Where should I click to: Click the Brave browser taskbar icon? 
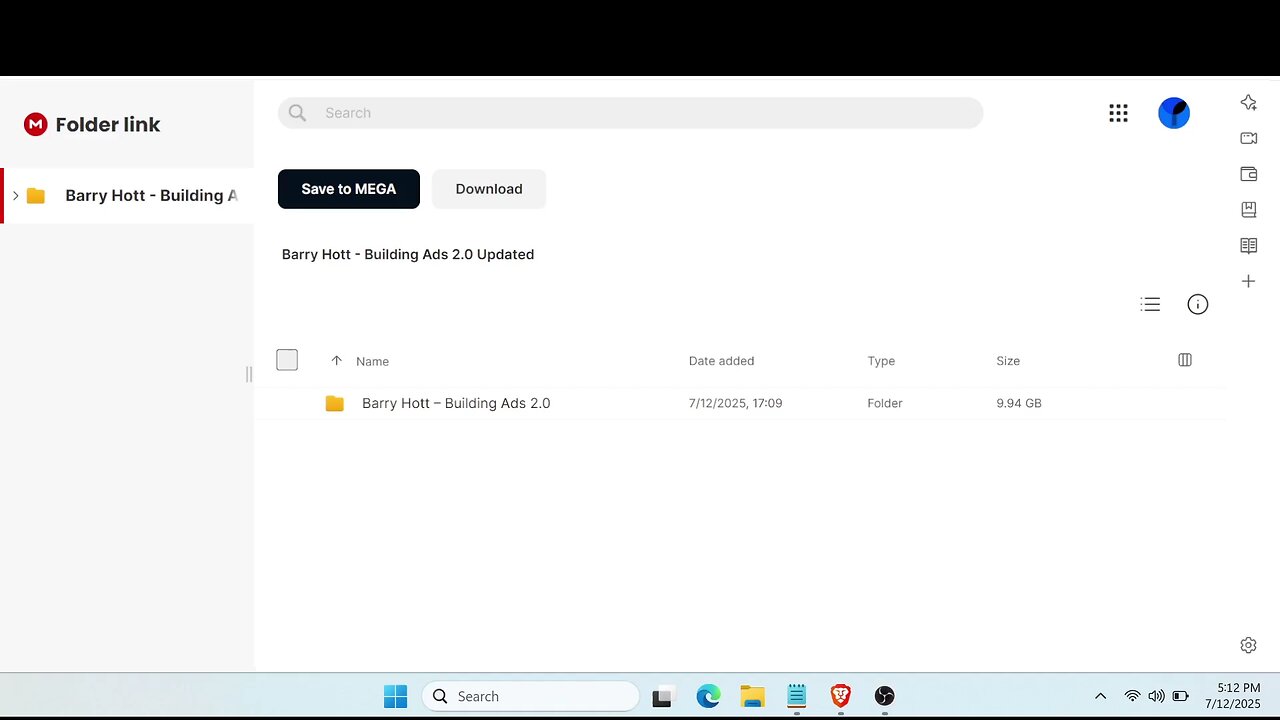coord(840,696)
